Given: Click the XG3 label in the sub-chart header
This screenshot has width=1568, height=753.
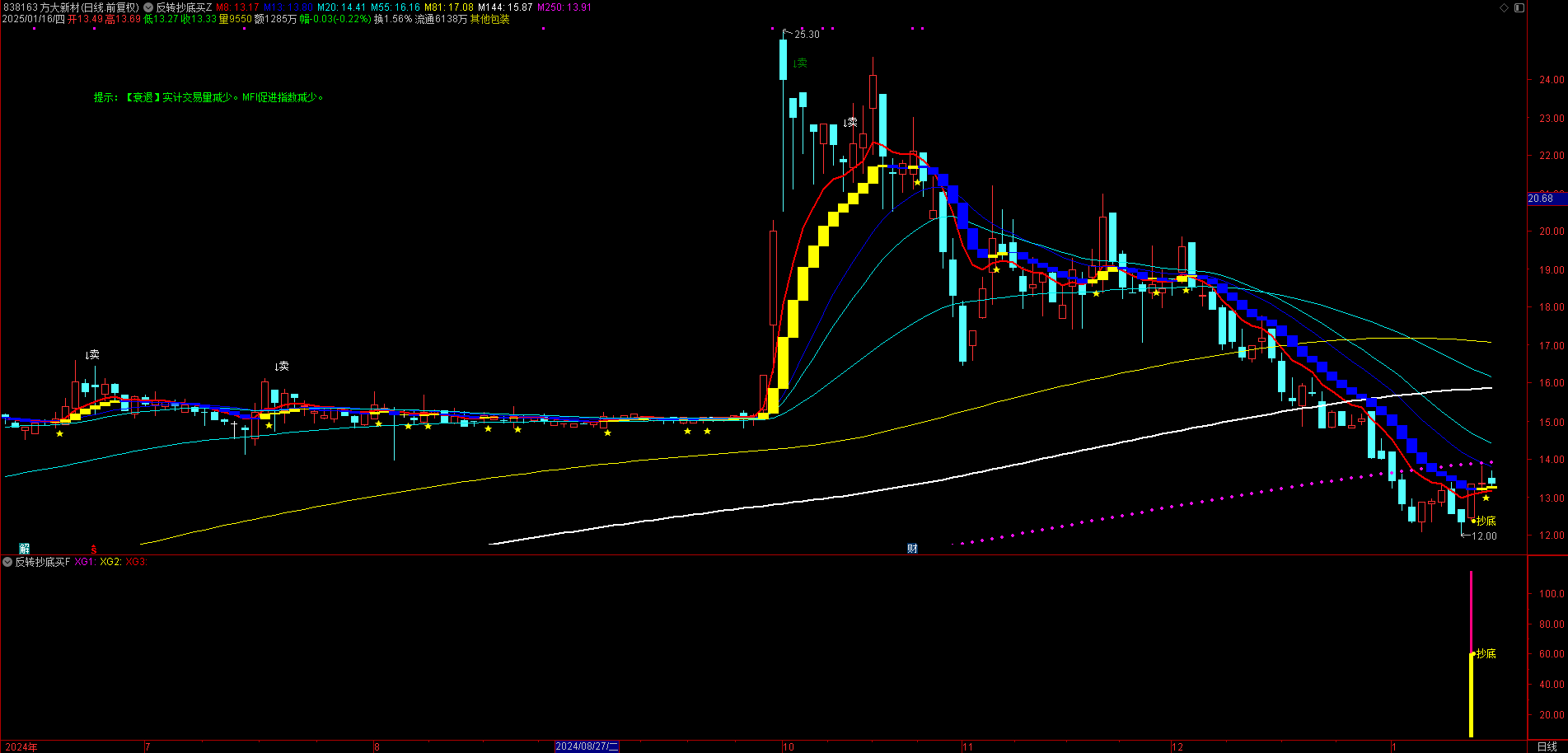Looking at the screenshot, I should [x=136, y=562].
